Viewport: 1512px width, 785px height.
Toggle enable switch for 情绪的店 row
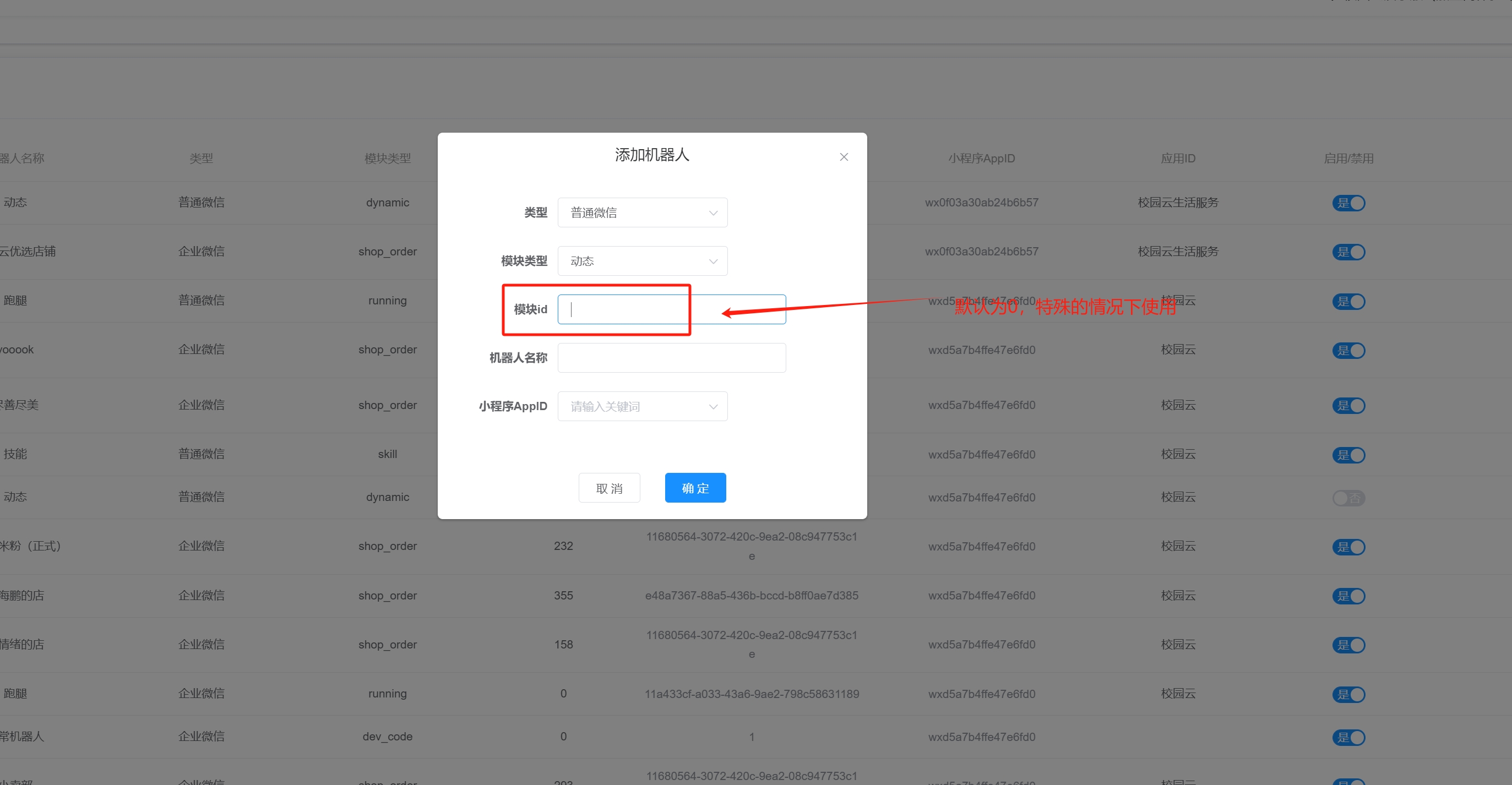(1349, 645)
